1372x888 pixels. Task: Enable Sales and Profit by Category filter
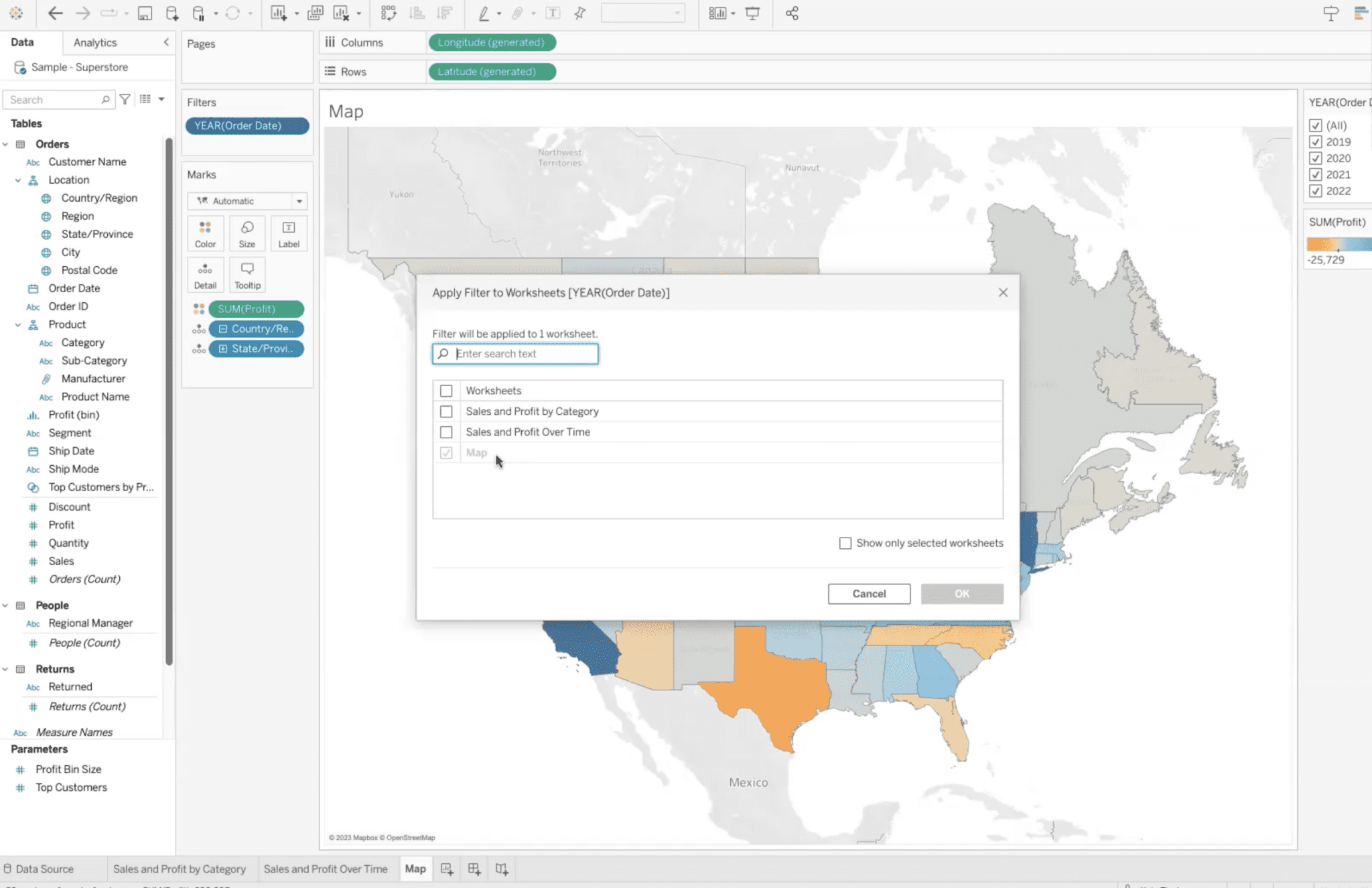pyautogui.click(x=446, y=411)
